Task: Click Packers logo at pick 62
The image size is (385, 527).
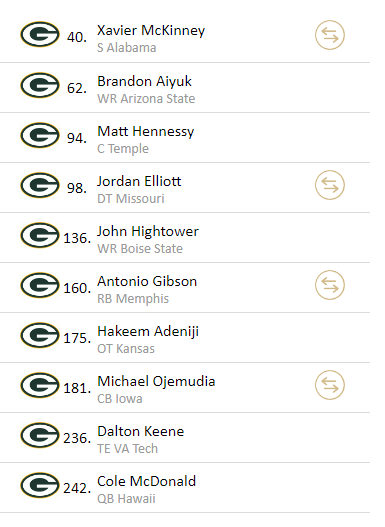Action: point(40,85)
